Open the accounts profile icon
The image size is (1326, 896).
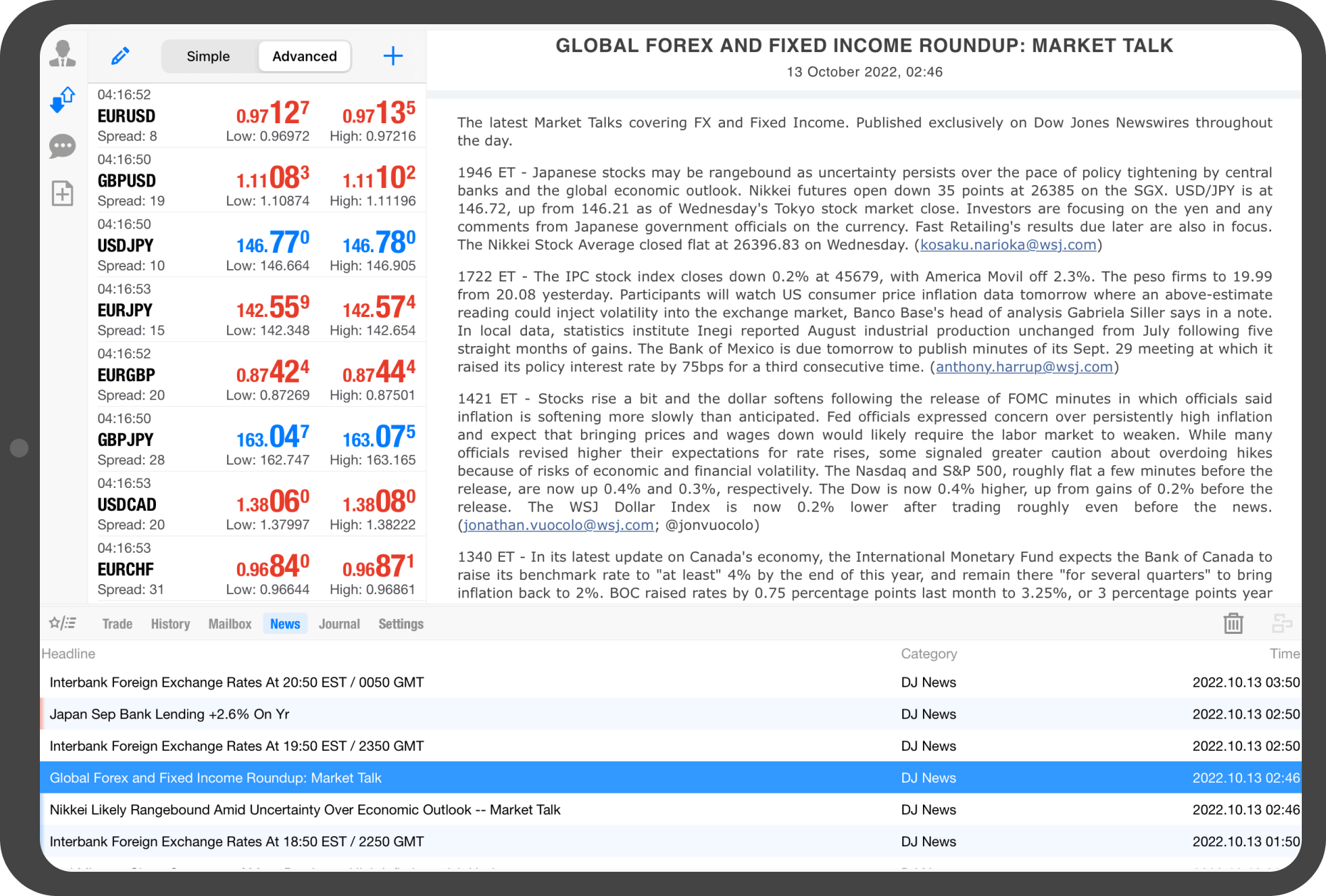[63, 54]
